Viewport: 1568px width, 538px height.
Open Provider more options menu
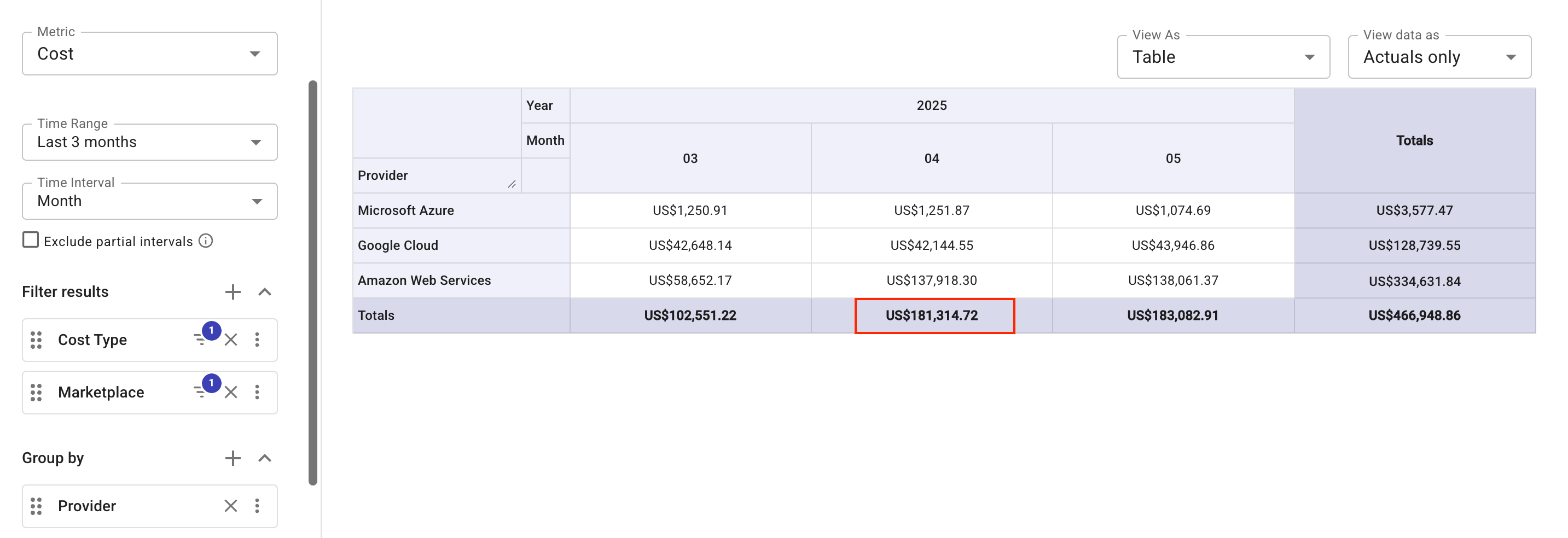(x=257, y=506)
